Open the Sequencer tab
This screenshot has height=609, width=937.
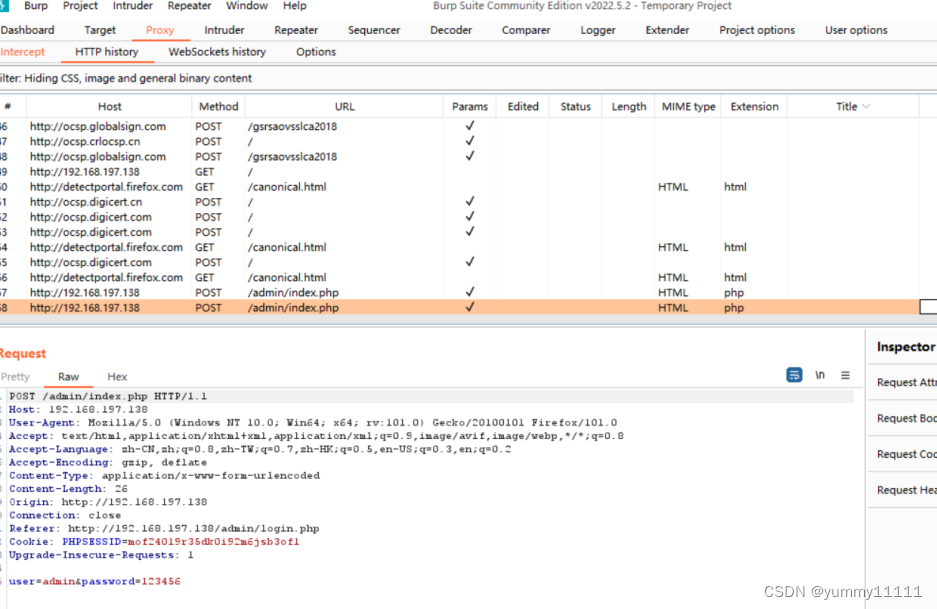[x=373, y=30]
